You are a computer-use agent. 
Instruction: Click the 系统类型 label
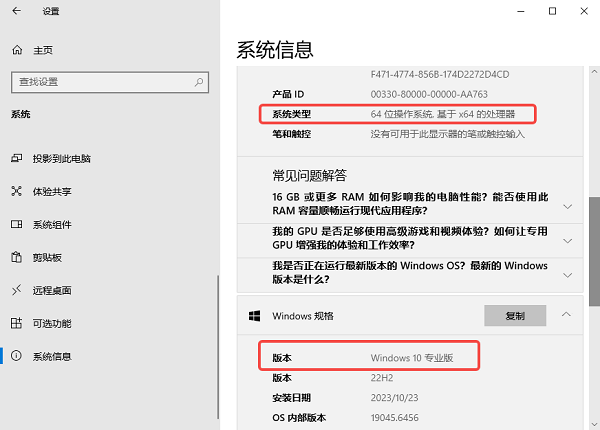click(x=291, y=114)
